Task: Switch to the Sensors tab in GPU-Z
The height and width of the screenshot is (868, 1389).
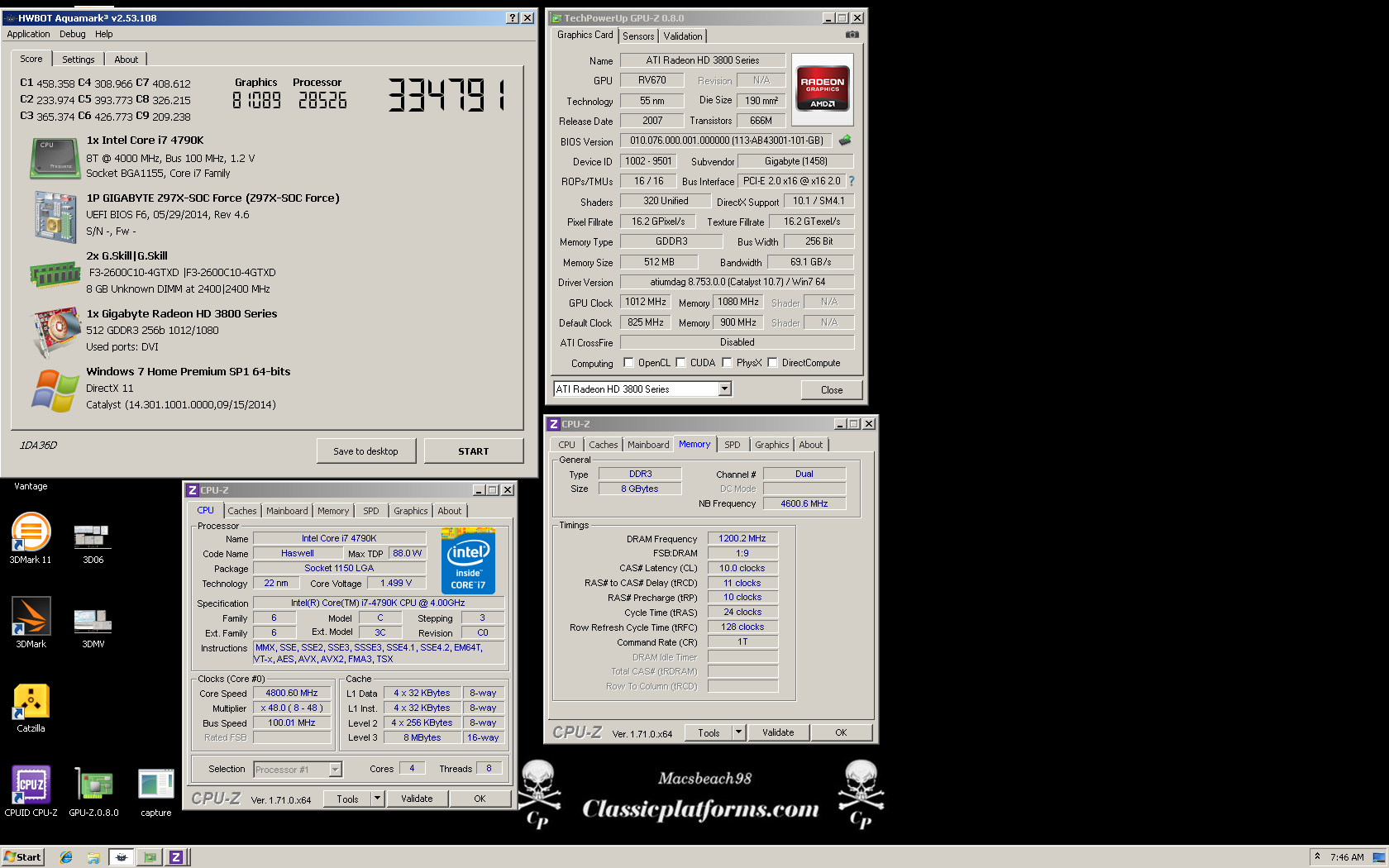Action: (638, 36)
